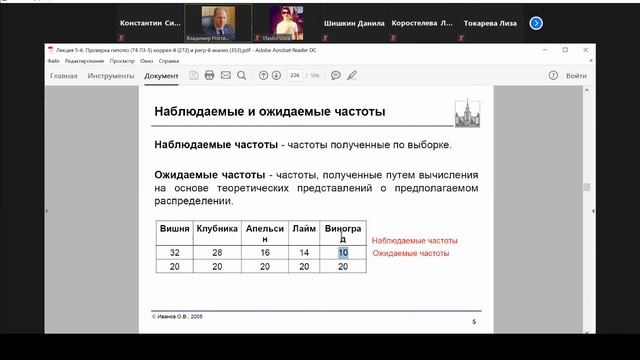Open the Help question mark icon
Viewport: 640px width, 360px height.
(553, 76)
